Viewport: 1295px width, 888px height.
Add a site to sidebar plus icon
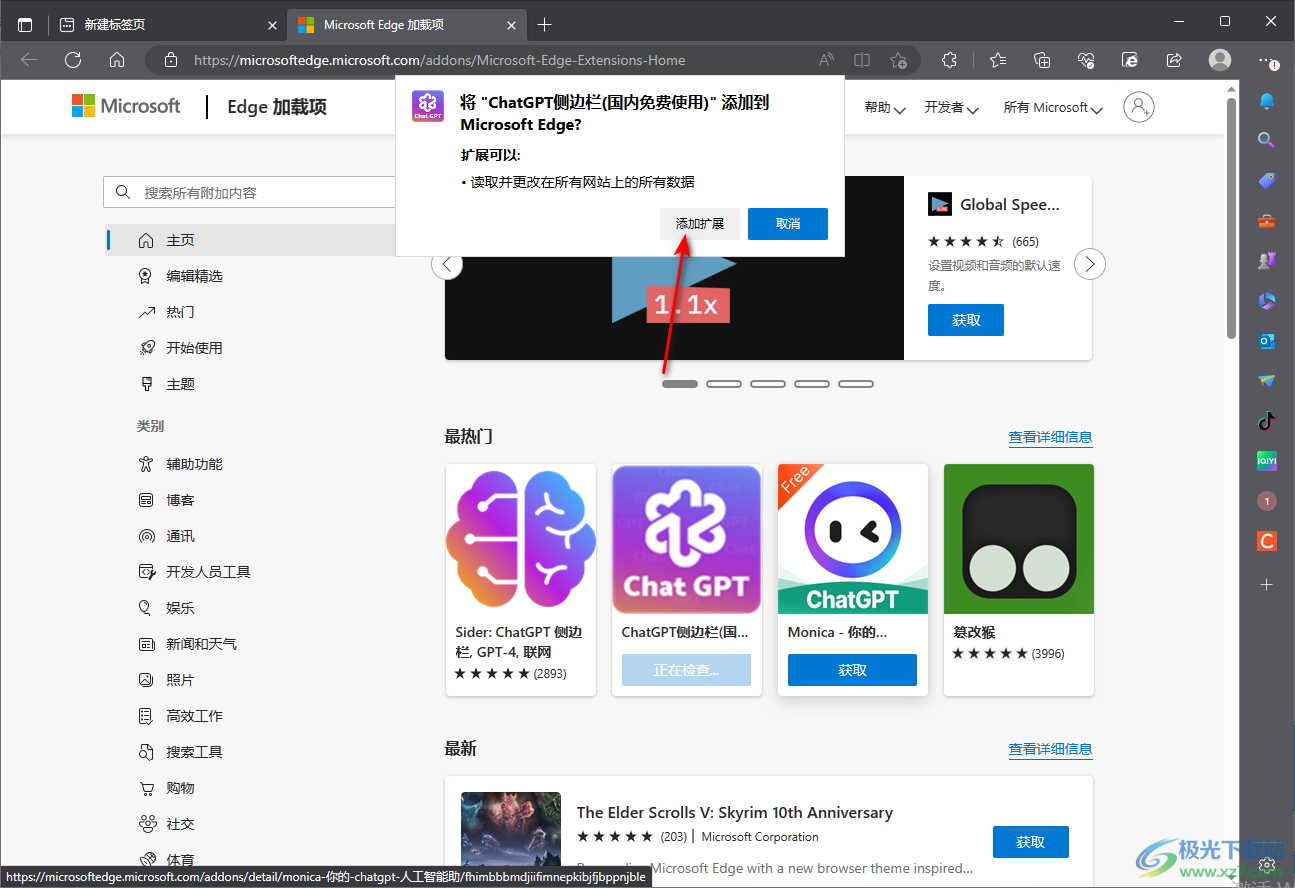(x=1267, y=584)
